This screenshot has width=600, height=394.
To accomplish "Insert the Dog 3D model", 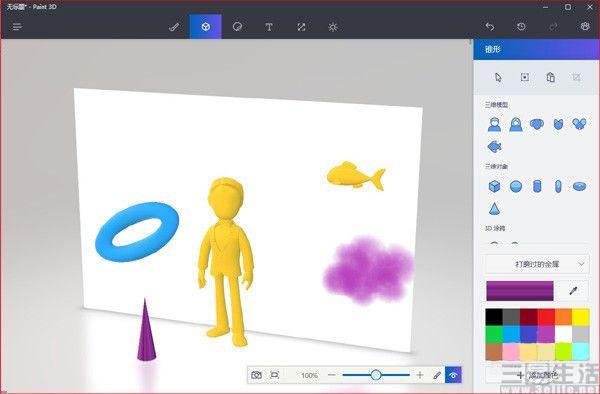I will coord(537,124).
